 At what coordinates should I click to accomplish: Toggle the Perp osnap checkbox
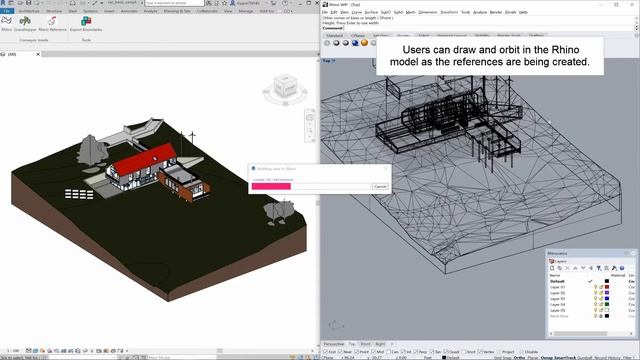pyautogui.click(x=416, y=351)
